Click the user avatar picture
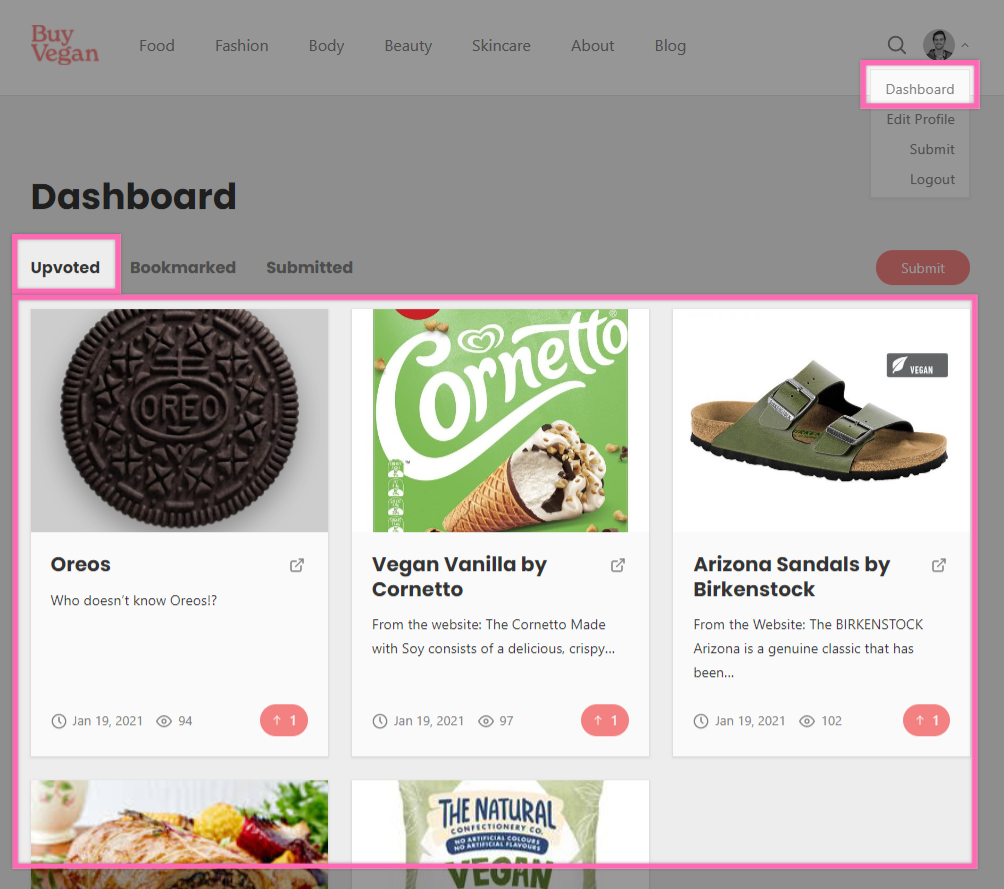Image resolution: width=1004 pixels, height=889 pixels. tap(938, 45)
